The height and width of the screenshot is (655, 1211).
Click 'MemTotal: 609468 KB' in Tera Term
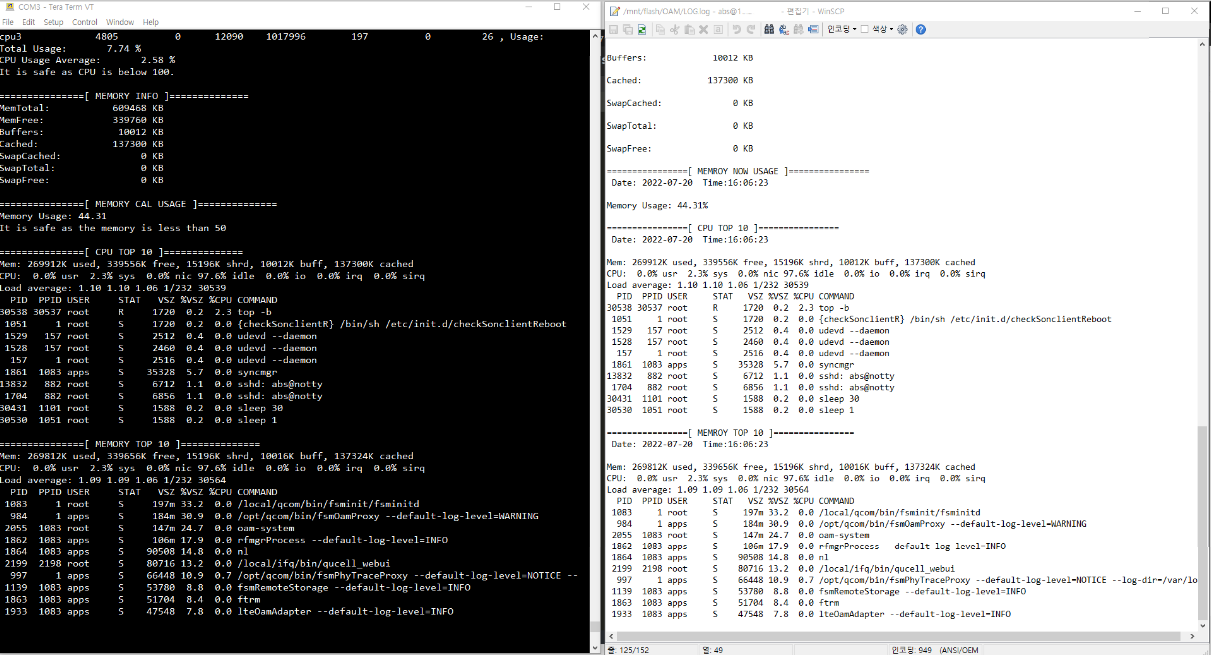click(x=82, y=108)
